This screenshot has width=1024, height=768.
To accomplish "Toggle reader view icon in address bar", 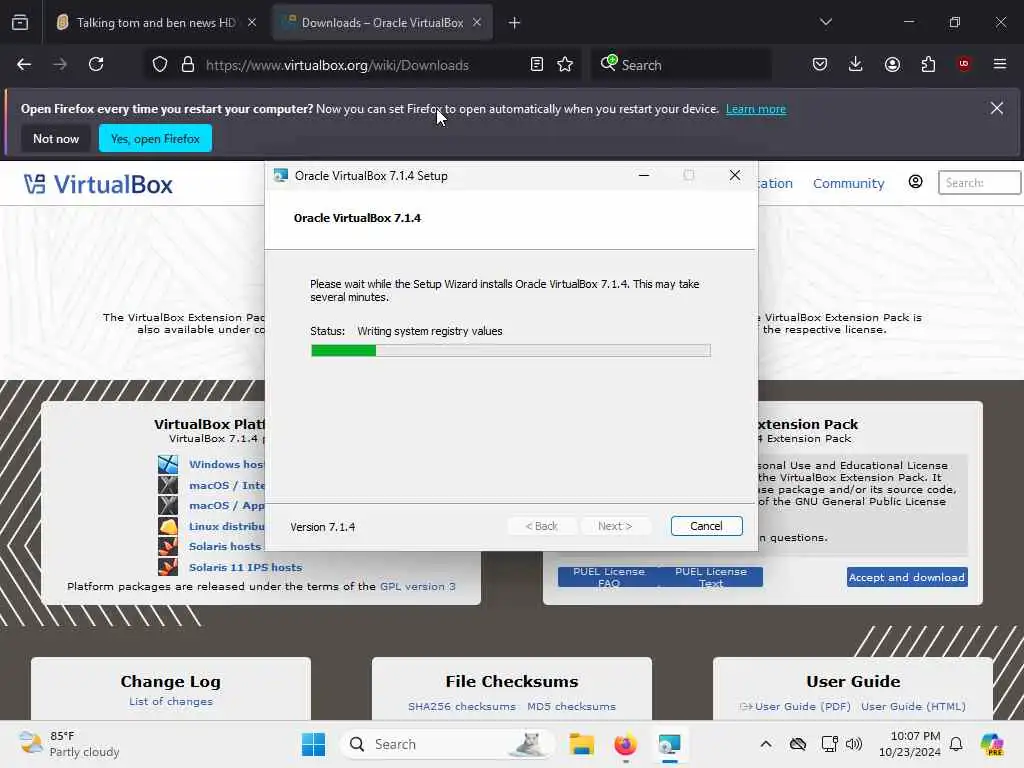I will point(537,64).
